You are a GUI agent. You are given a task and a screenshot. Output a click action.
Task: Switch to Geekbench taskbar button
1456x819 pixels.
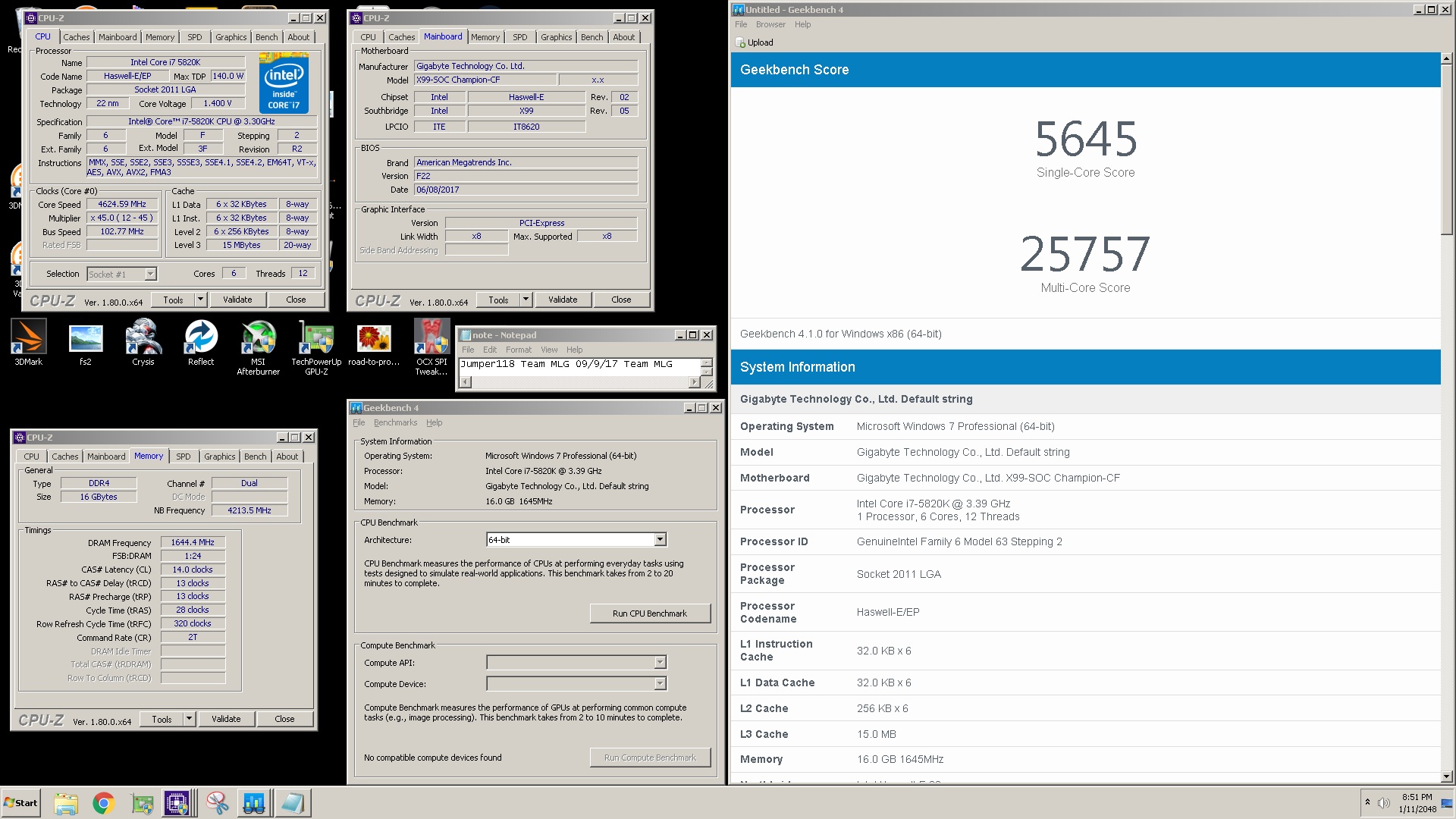(254, 803)
